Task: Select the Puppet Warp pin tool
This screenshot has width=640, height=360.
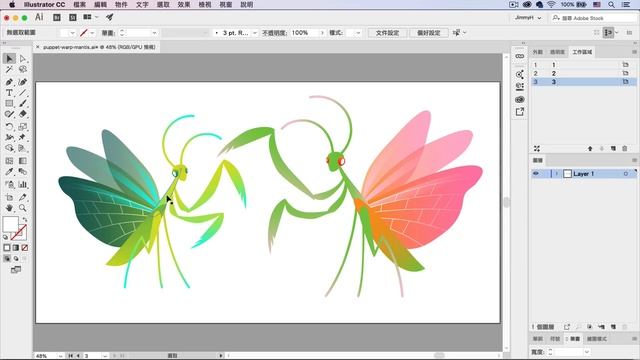Action: (23, 137)
